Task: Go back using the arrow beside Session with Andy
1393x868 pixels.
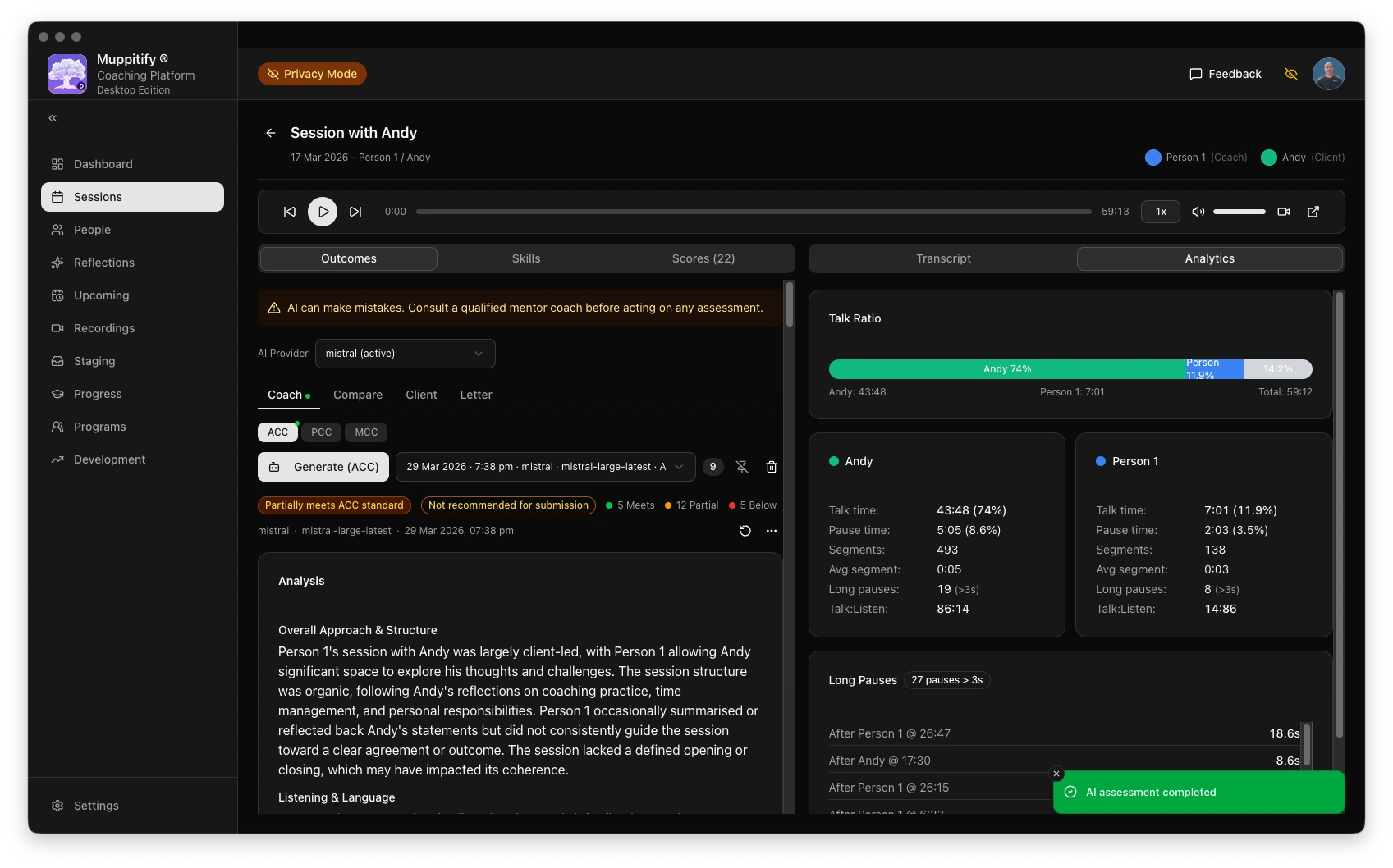Action: point(271,133)
